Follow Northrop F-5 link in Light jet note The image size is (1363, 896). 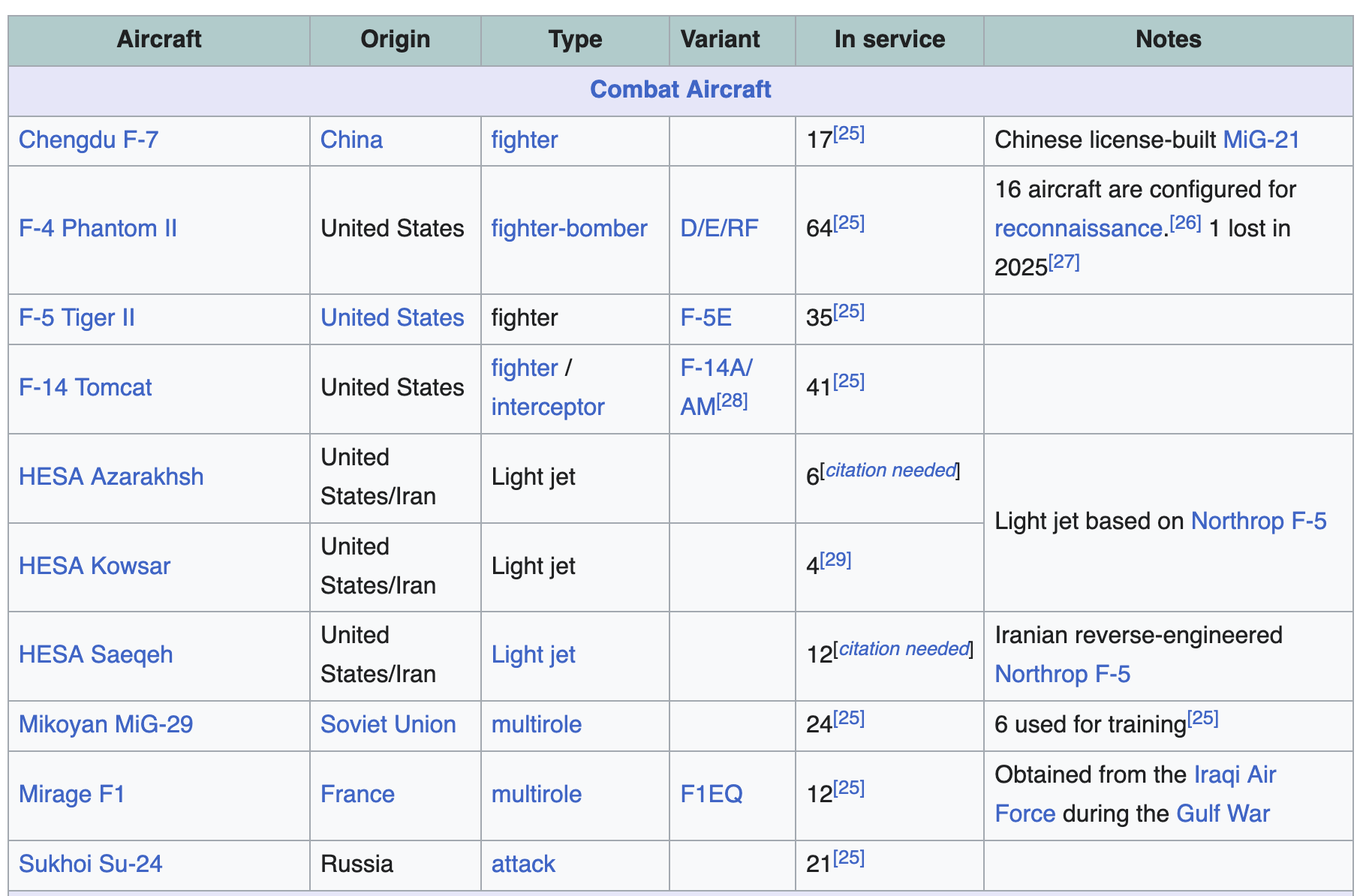1259,521
